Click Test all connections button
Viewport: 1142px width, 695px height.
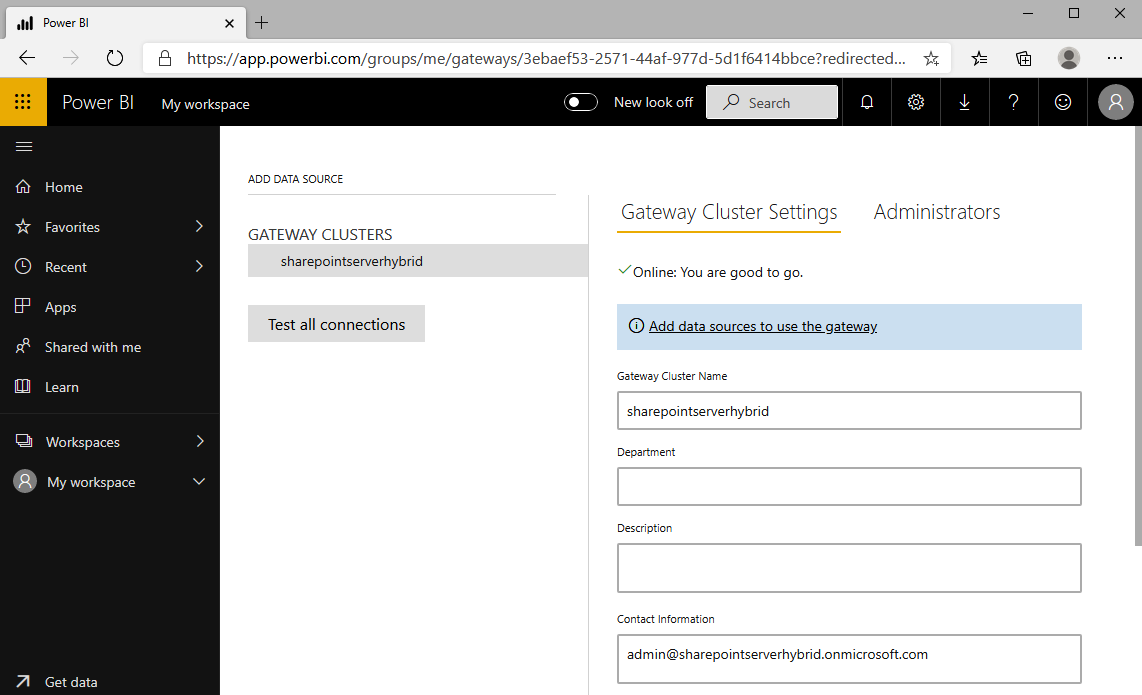tap(336, 324)
